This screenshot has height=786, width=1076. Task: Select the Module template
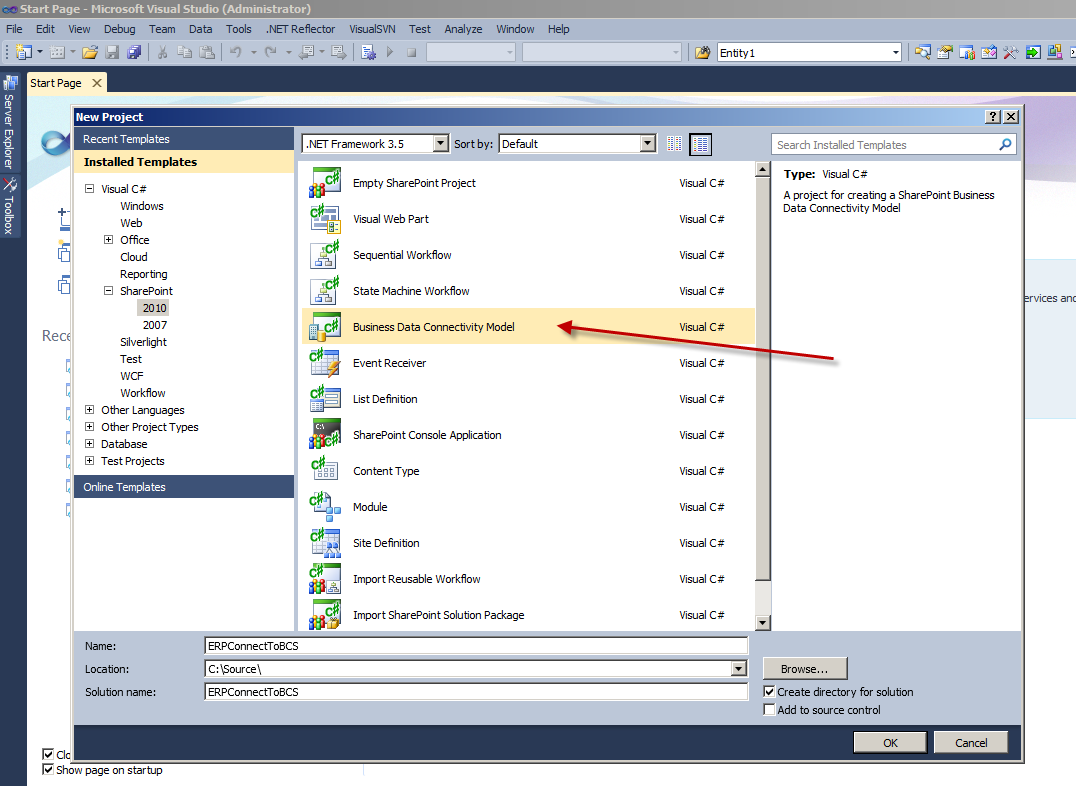(x=528, y=507)
